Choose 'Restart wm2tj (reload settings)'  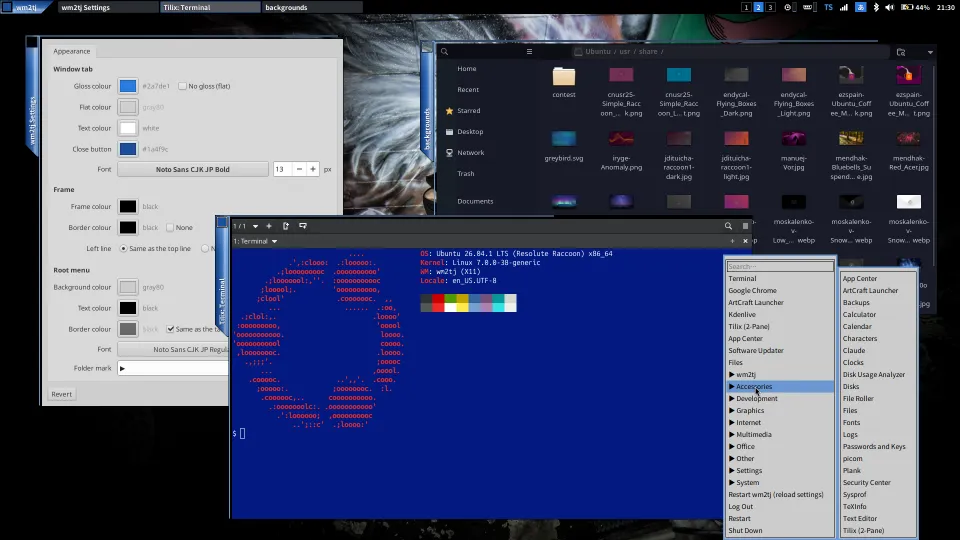779,495
